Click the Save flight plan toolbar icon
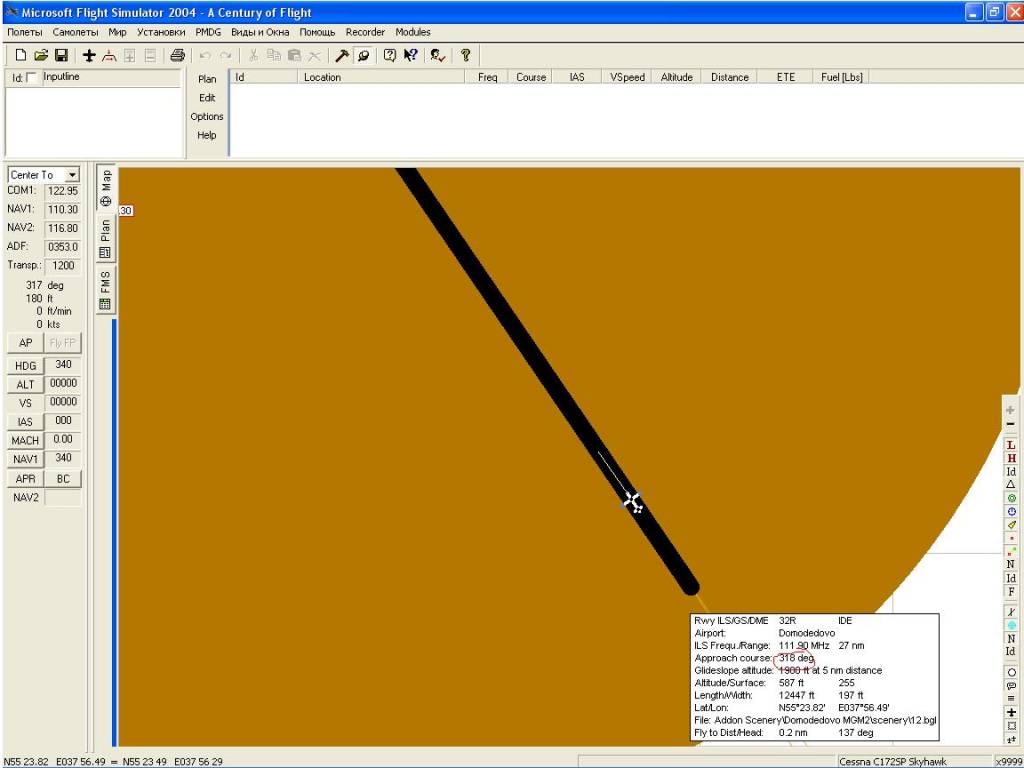 point(61,55)
